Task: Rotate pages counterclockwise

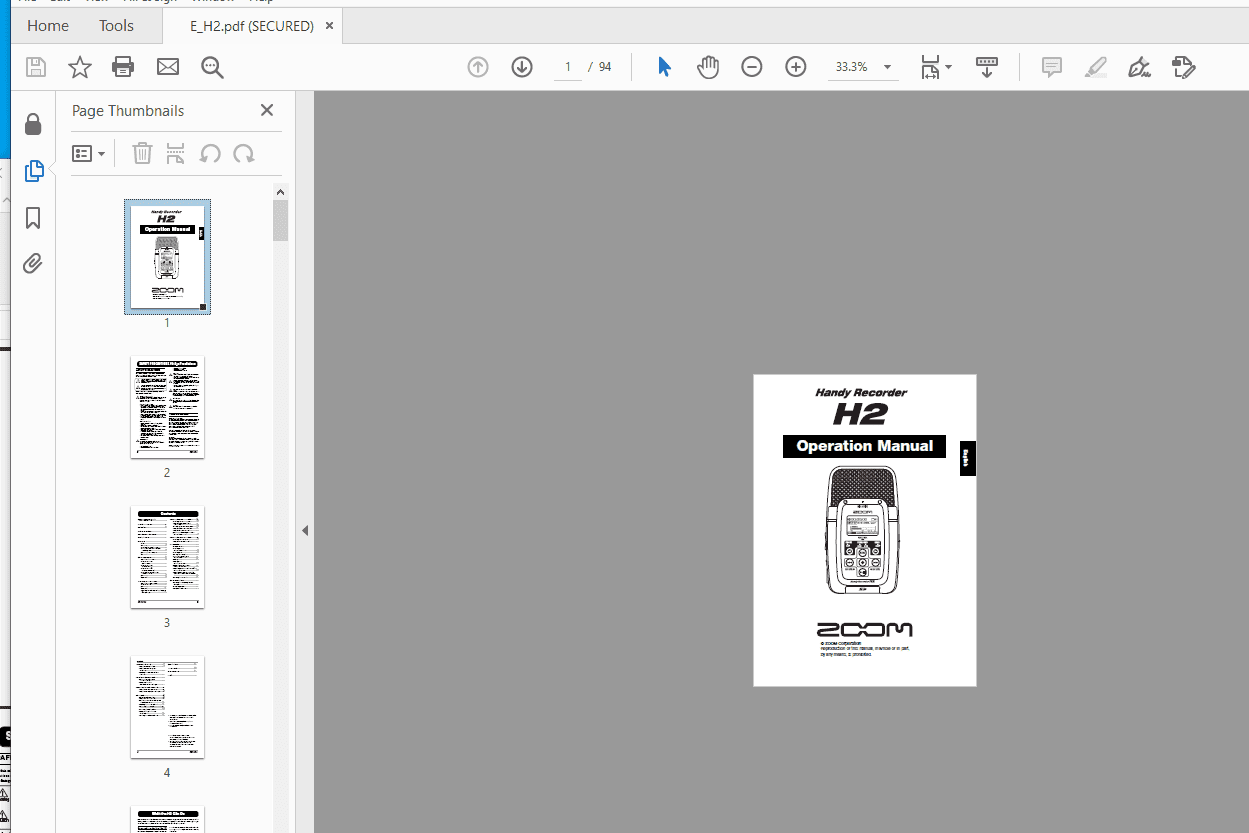Action: pos(210,153)
